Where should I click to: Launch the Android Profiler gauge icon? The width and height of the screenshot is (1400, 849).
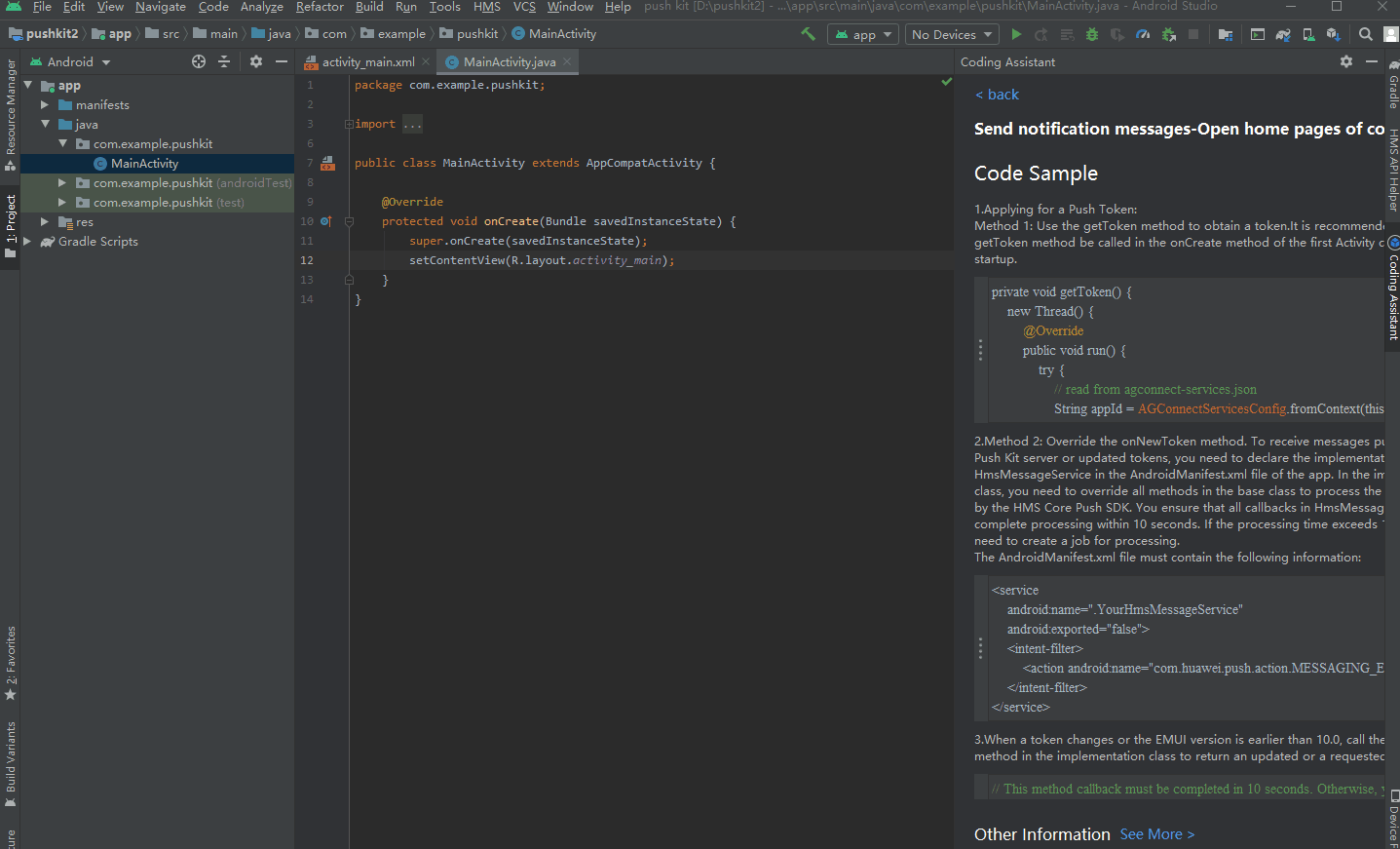pos(1143,33)
